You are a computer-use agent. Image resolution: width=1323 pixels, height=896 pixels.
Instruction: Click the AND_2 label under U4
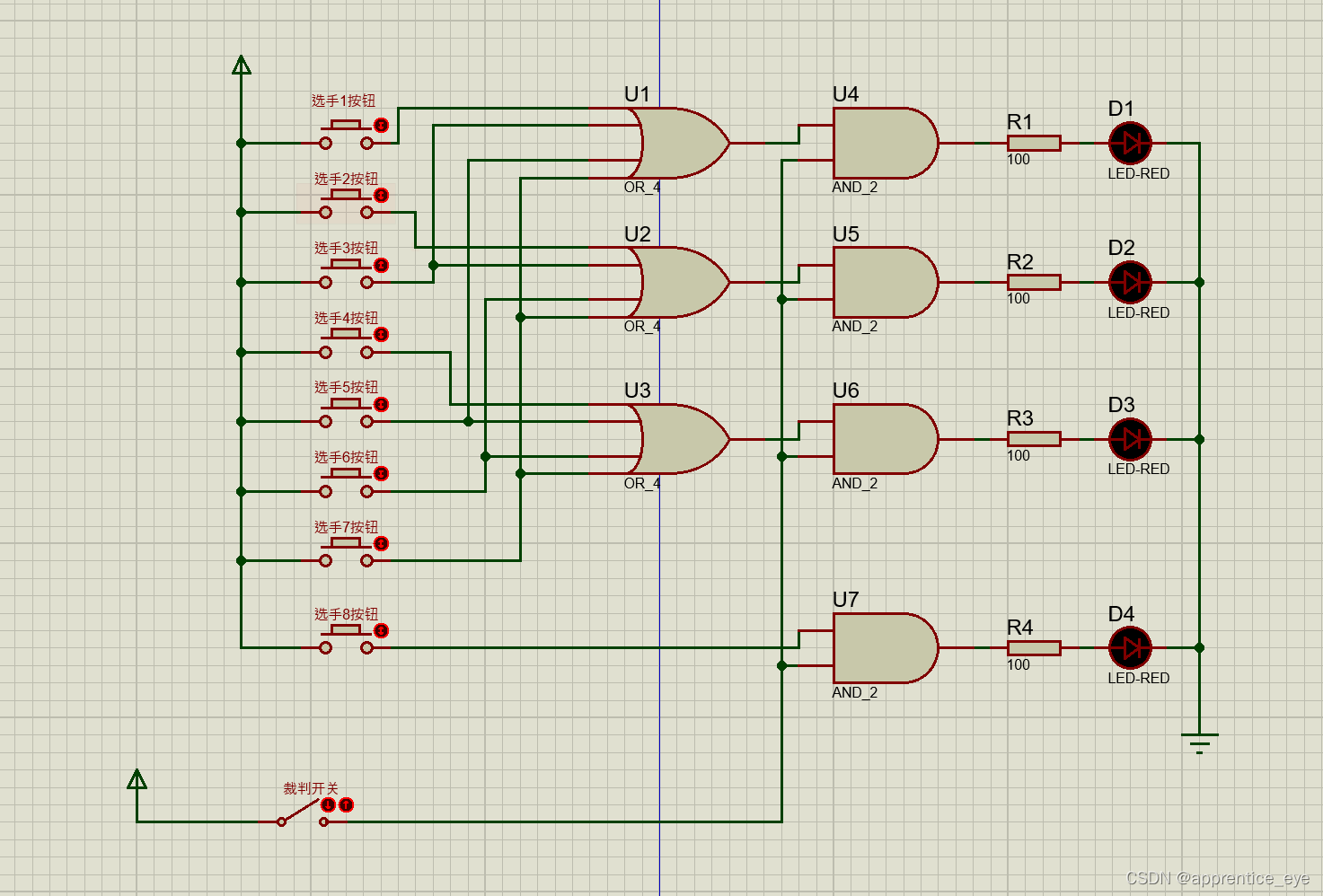pyautogui.click(x=855, y=187)
